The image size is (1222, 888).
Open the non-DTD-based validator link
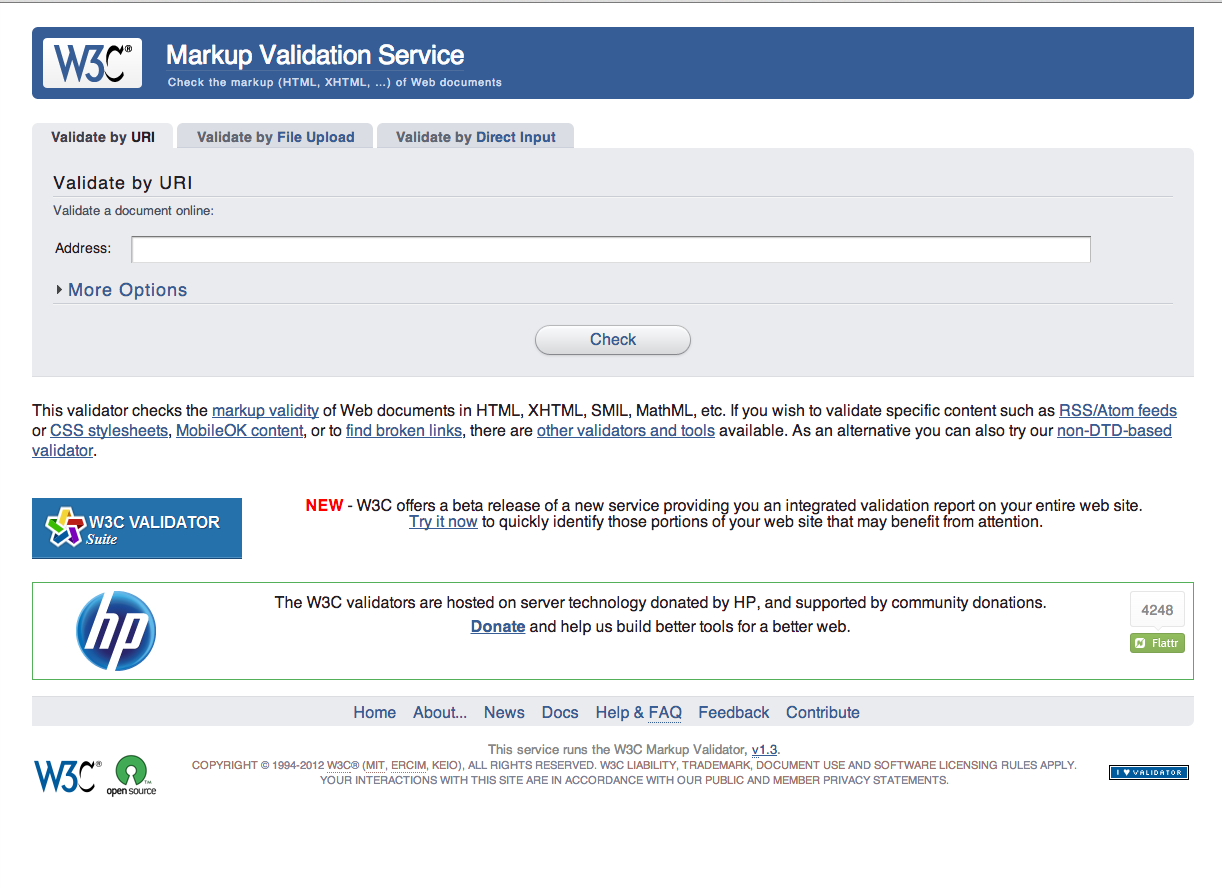(1114, 430)
